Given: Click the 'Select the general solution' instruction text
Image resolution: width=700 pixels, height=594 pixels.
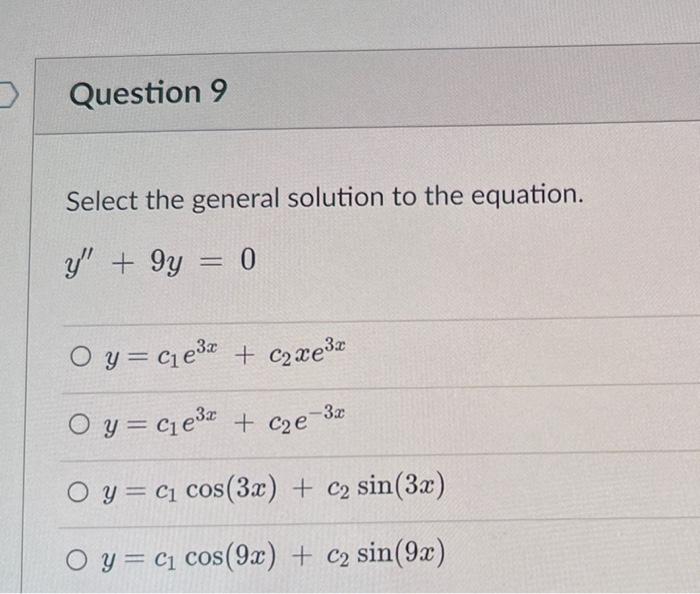Looking at the screenshot, I should pyautogui.click(x=325, y=198).
